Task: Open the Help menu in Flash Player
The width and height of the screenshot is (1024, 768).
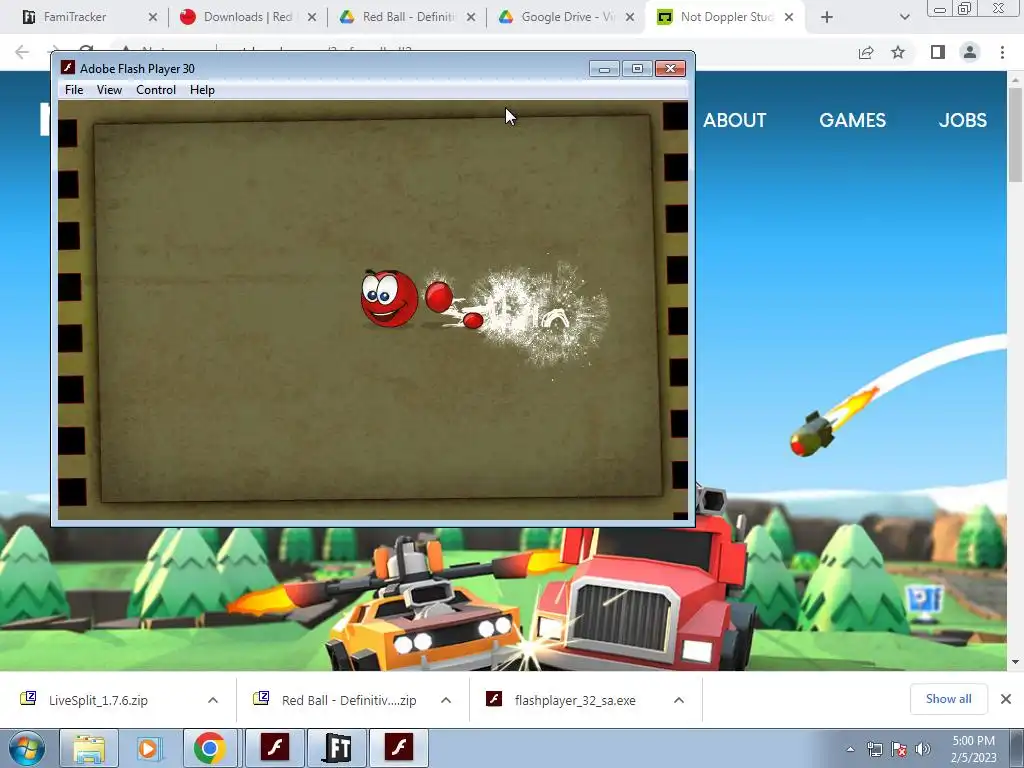Action: click(202, 89)
